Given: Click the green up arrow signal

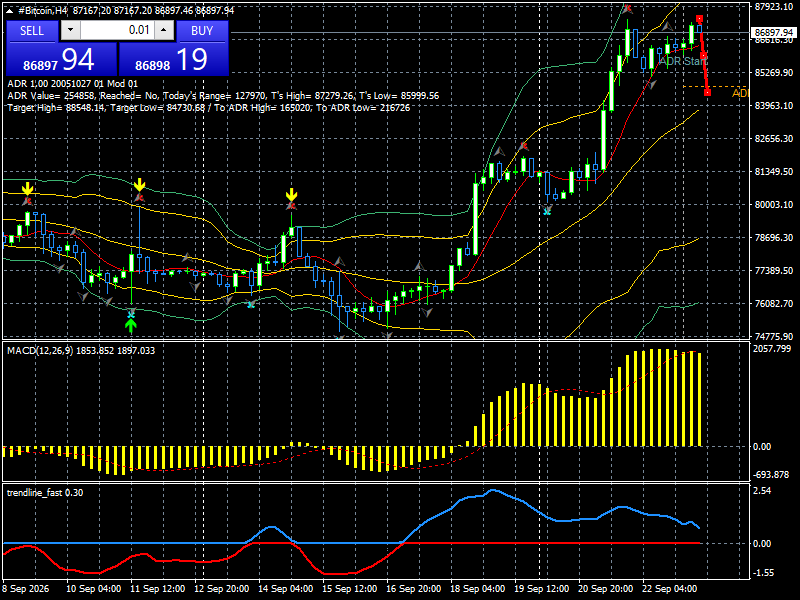Looking at the screenshot, I should [131, 326].
